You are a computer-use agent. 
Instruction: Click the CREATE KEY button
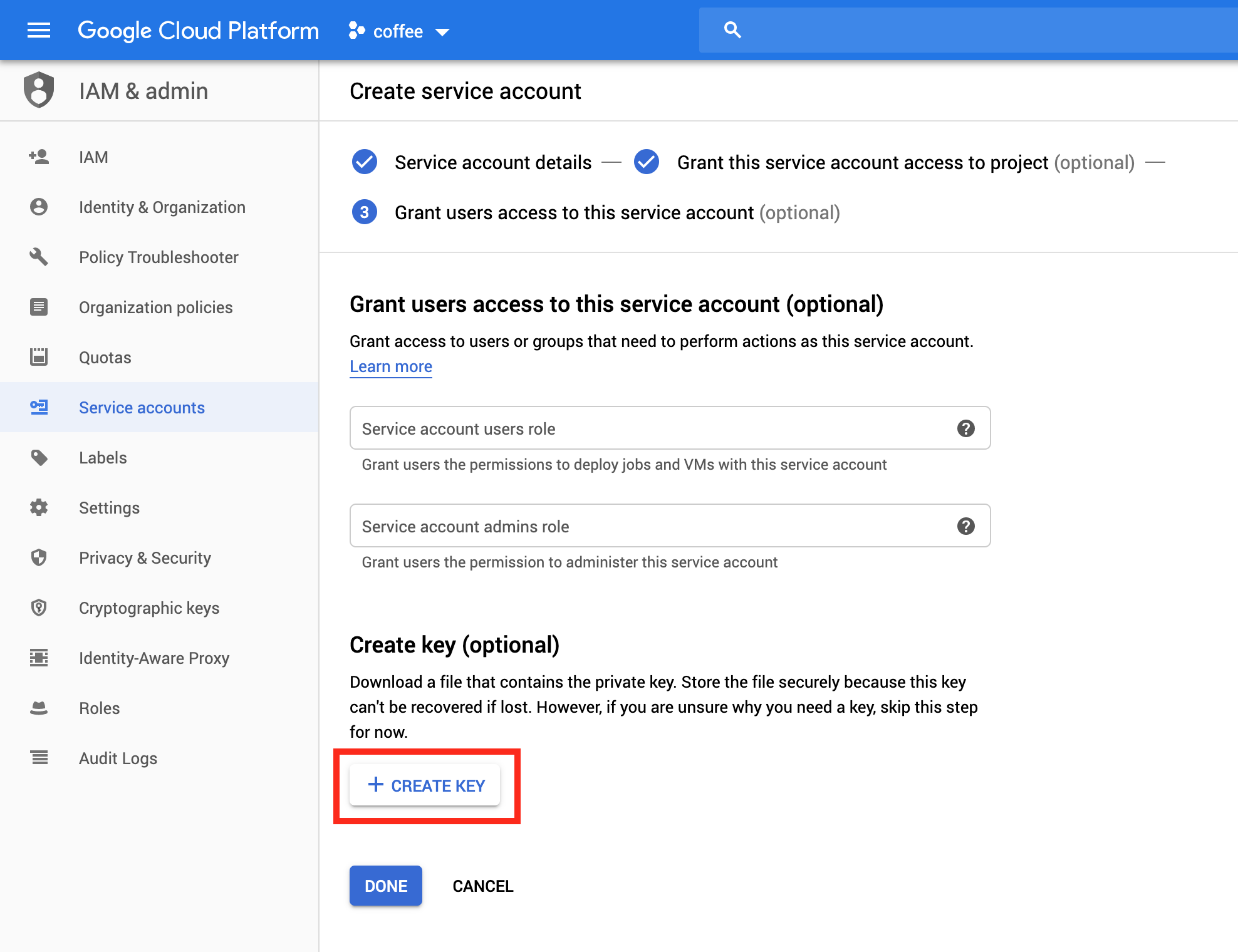tap(425, 785)
